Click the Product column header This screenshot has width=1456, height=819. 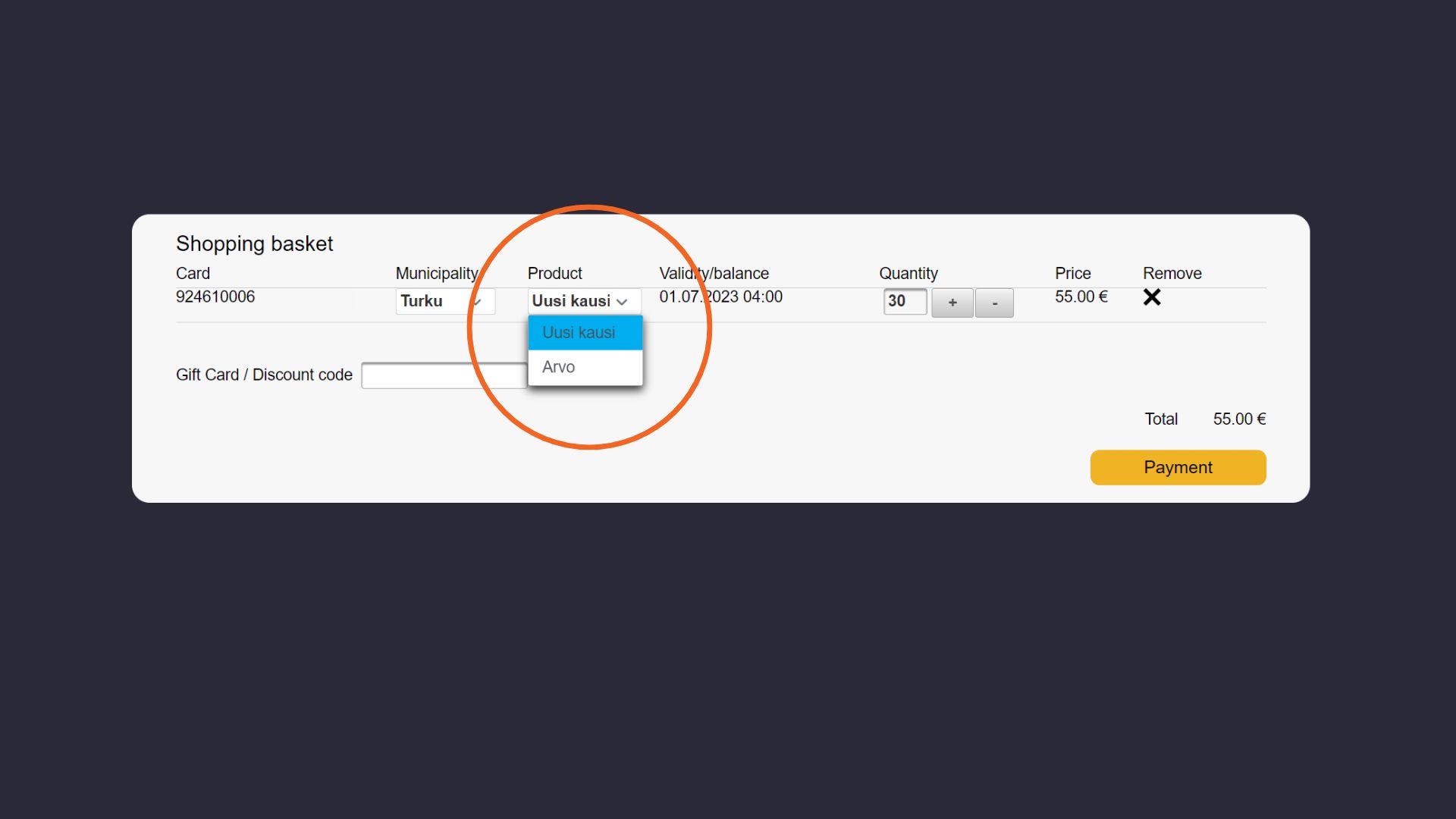[554, 273]
